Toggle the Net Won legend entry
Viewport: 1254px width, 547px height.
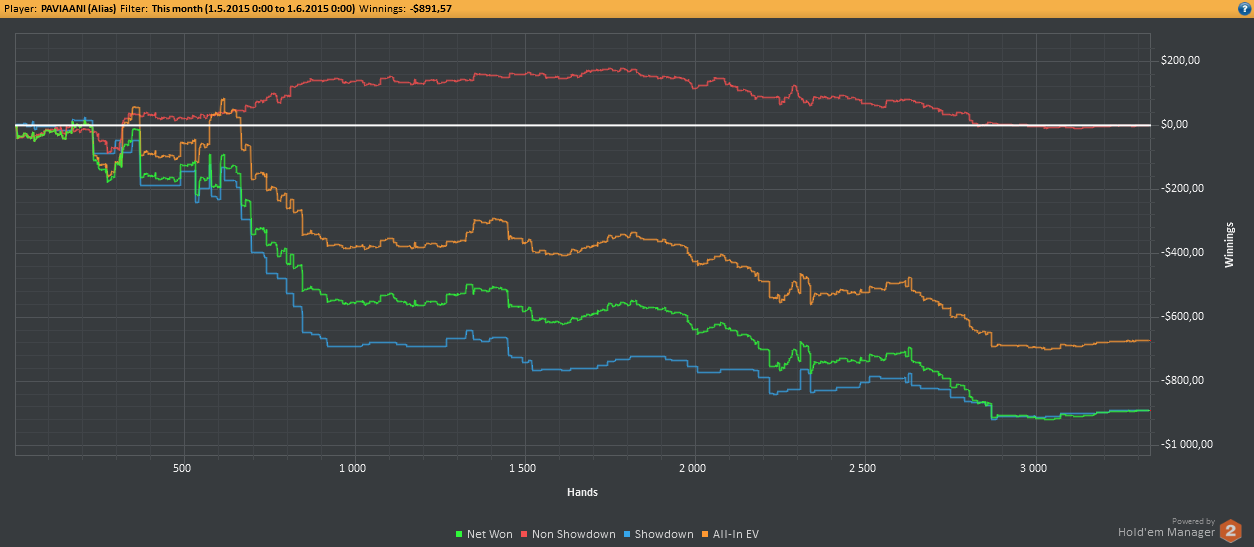click(x=484, y=534)
